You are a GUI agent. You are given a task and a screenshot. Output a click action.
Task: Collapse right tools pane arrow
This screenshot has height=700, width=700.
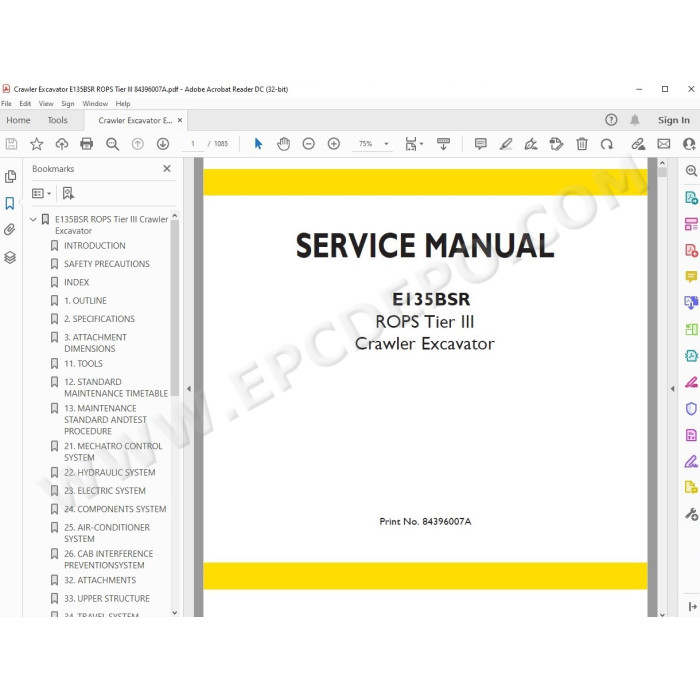(x=672, y=389)
